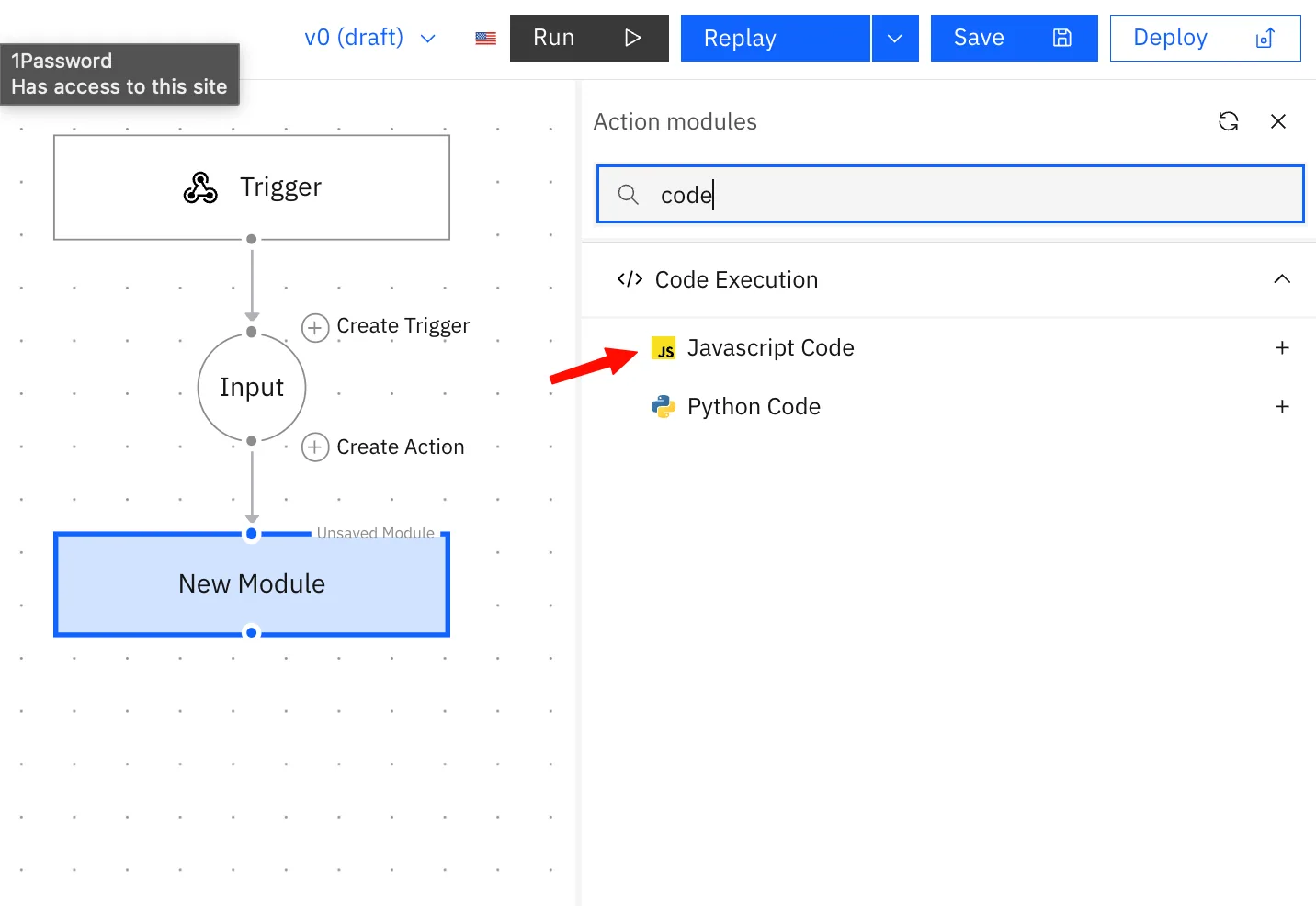This screenshot has height=906, width=1316.
Task: Click the Create Trigger label
Action: [403, 326]
